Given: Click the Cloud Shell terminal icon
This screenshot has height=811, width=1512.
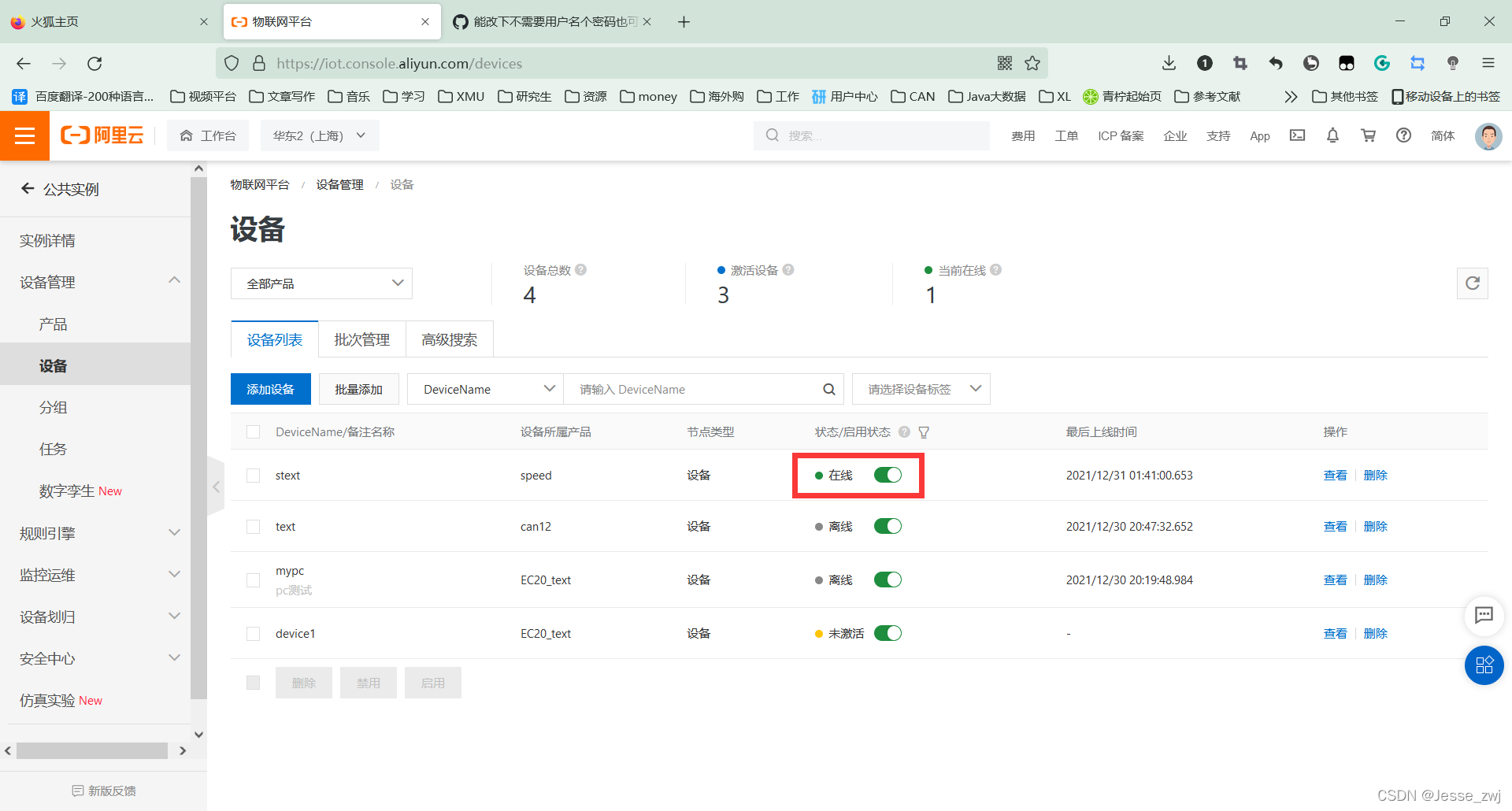Looking at the screenshot, I should coord(1297,135).
